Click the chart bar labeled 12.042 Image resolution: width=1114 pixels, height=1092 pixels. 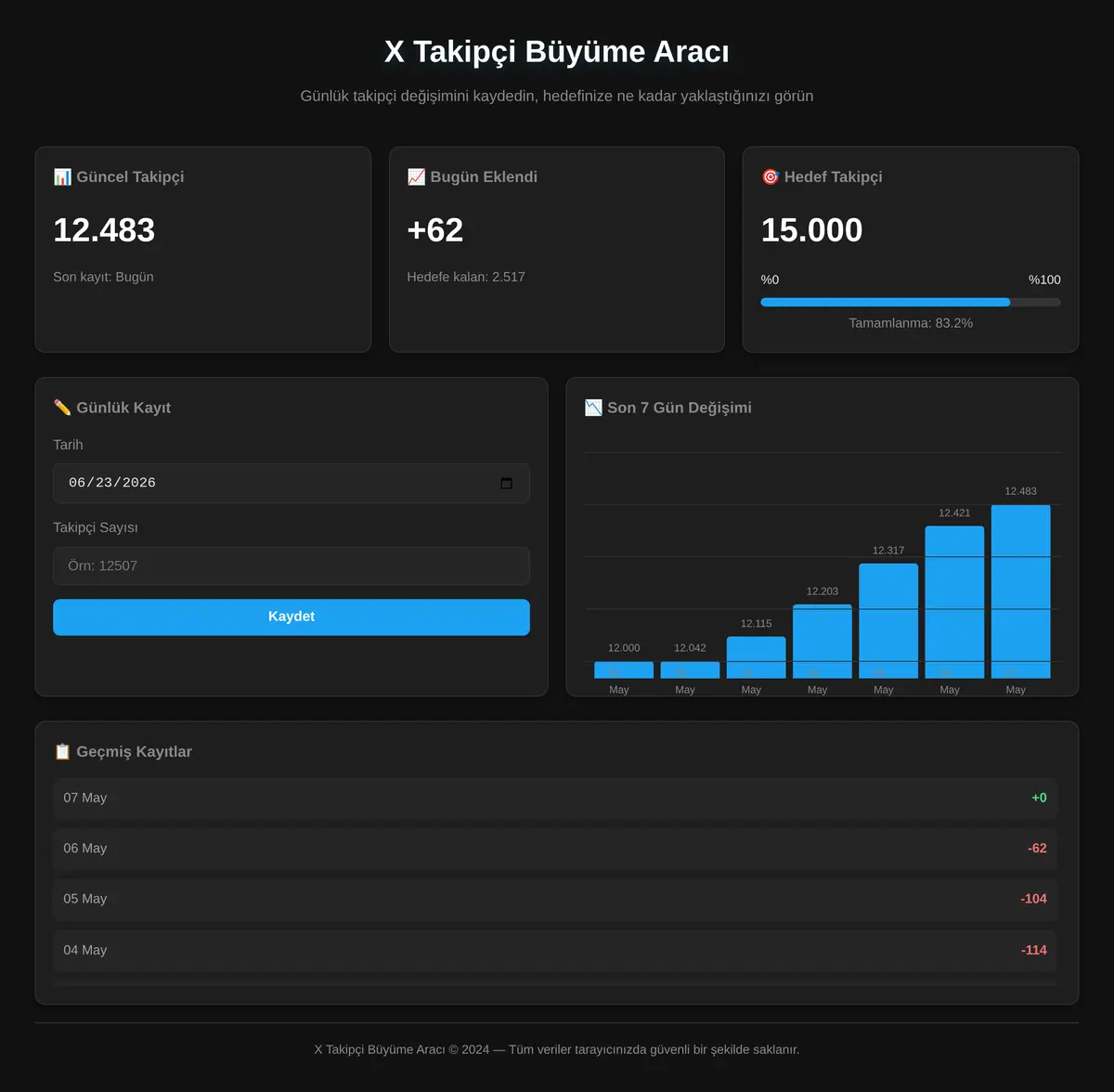pyautogui.click(x=690, y=669)
